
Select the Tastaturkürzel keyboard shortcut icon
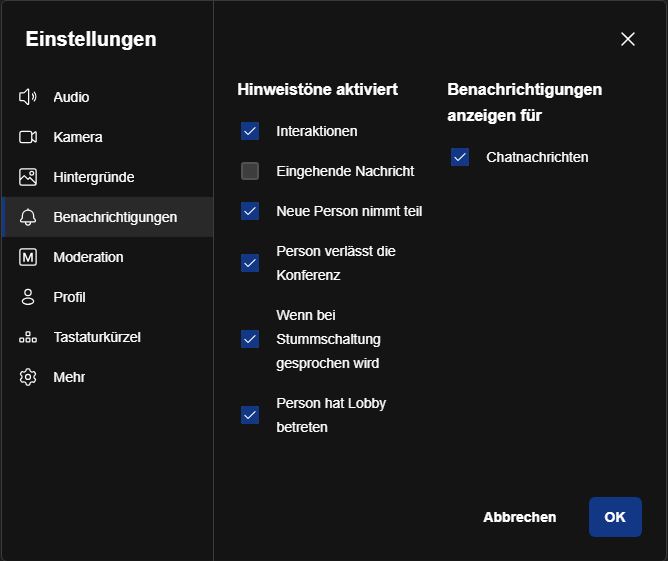click(x=28, y=337)
